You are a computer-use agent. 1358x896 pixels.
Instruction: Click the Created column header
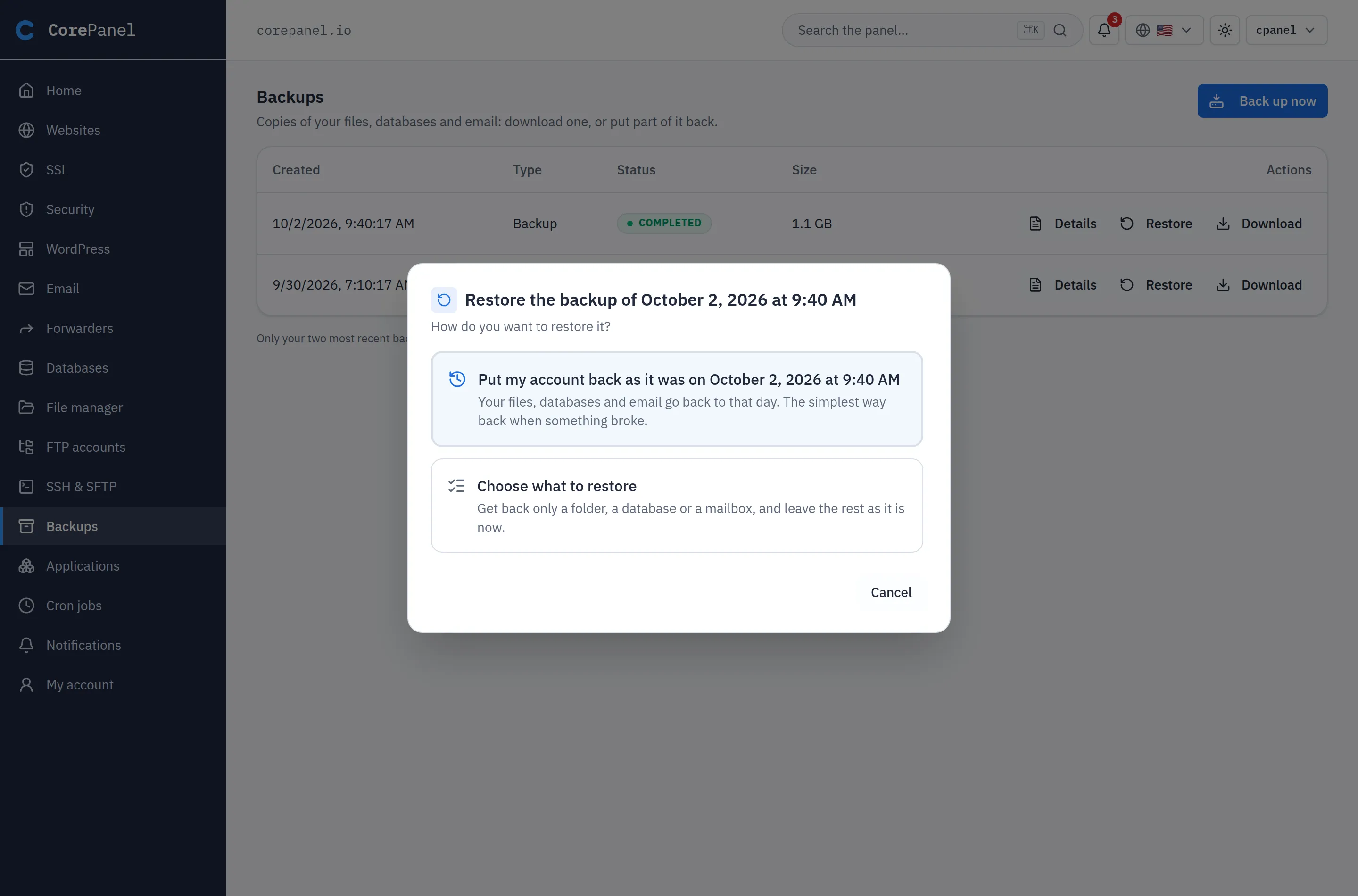click(296, 170)
